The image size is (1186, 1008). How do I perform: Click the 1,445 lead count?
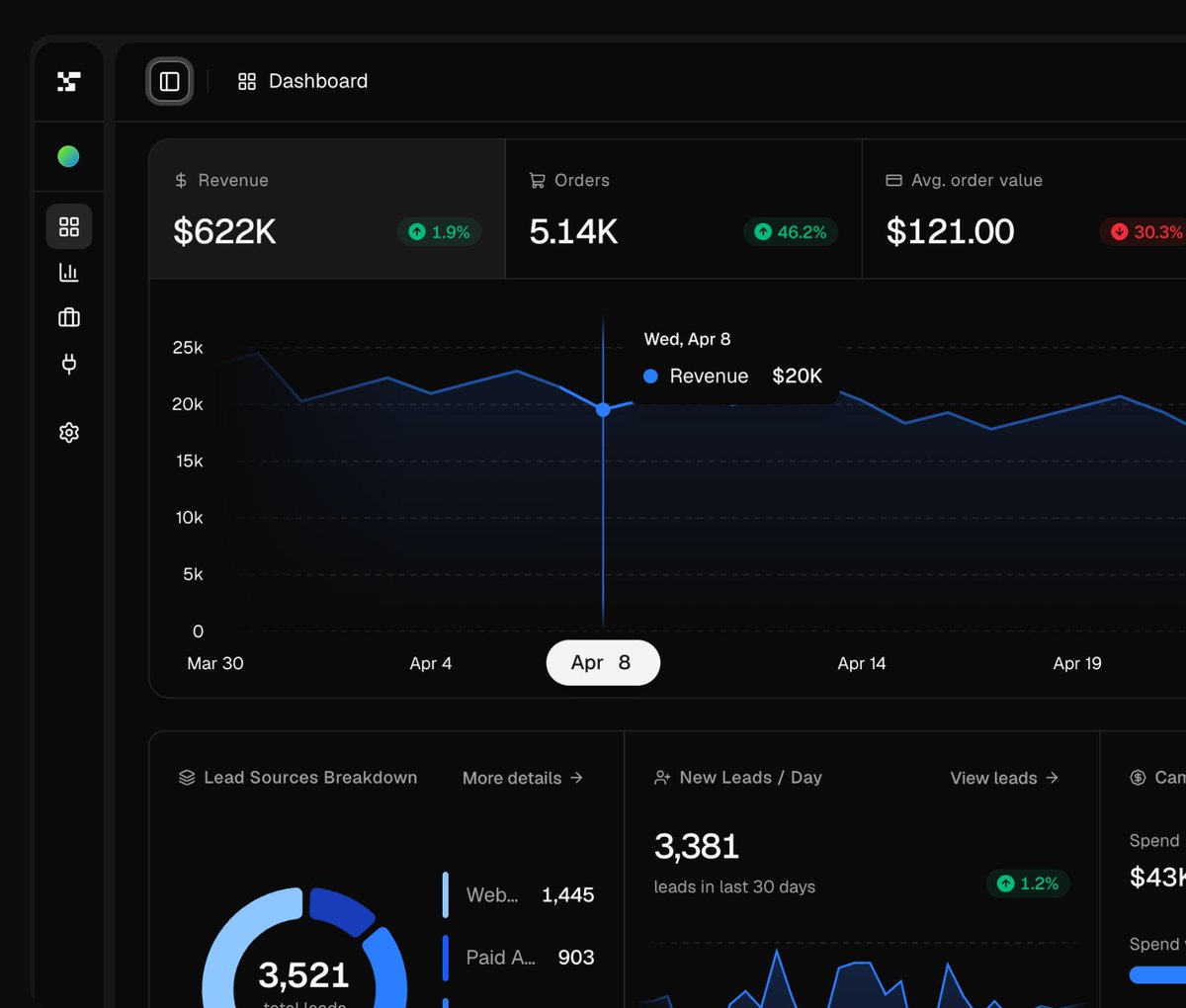pyautogui.click(x=568, y=895)
